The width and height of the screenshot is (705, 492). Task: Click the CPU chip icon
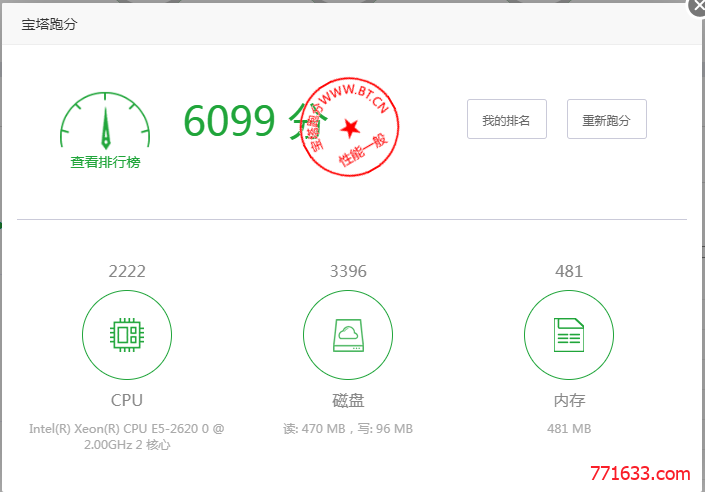click(127, 335)
